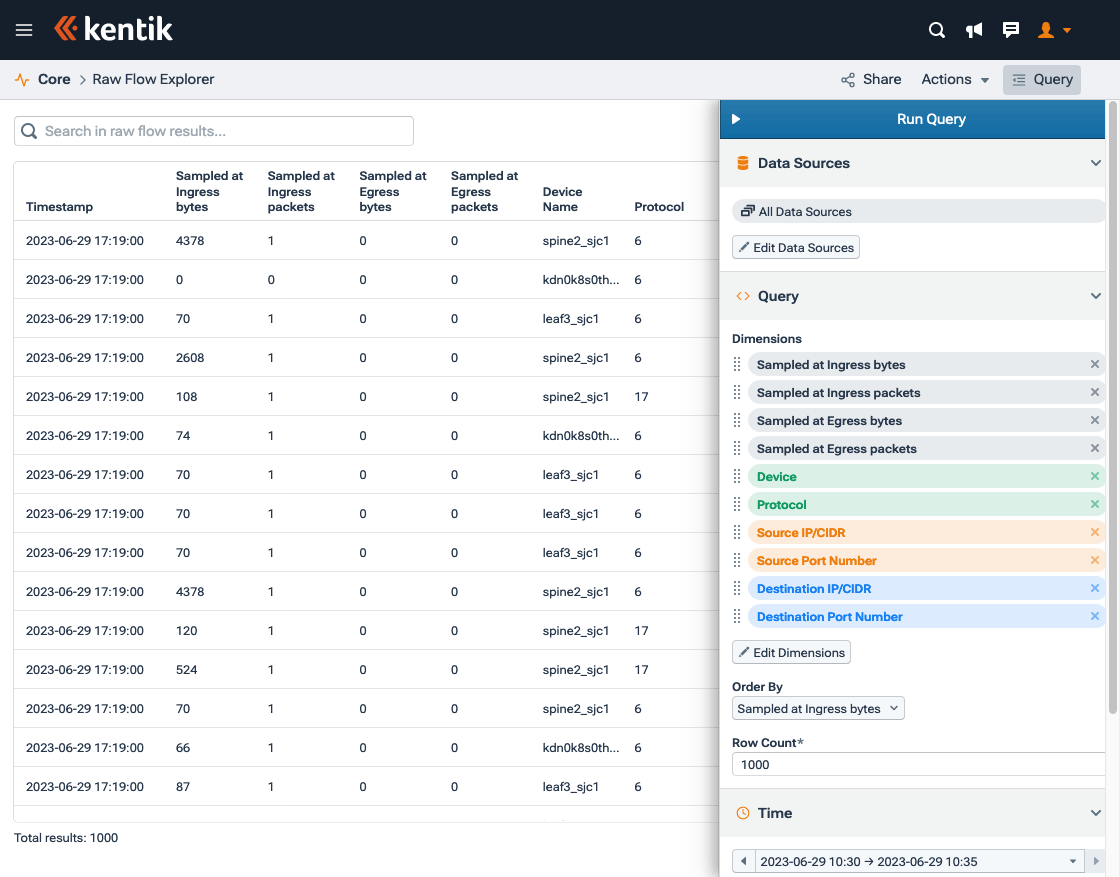Click the Query code brackets icon
Image resolution: width=1120 pixels, height=877 pixels.
[741, 296]
